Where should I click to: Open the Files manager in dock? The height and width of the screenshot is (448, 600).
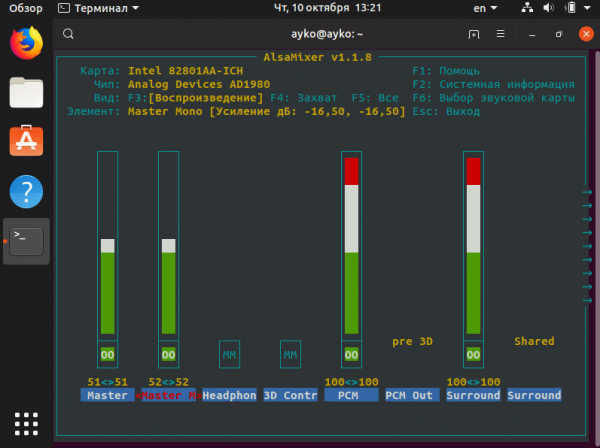(26, 92)
